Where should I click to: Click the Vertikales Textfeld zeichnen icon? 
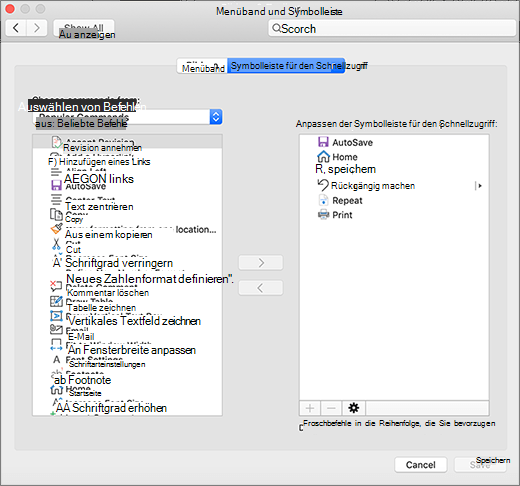56,315
